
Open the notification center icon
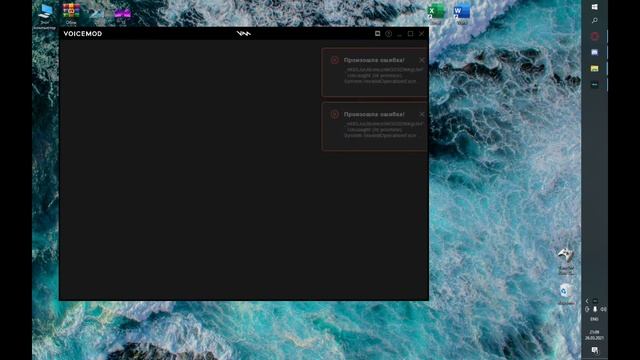pyautogui.click(x=595, y=350)
